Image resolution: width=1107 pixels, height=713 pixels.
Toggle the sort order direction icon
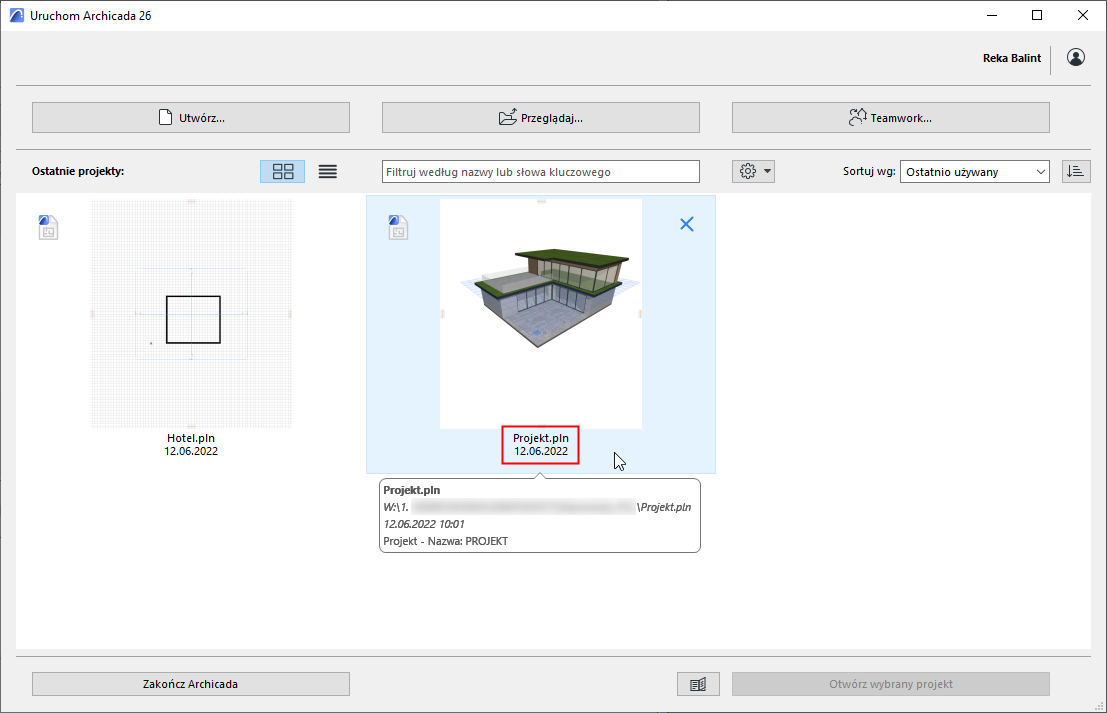pyautogui.click(x=1076, y=172)
